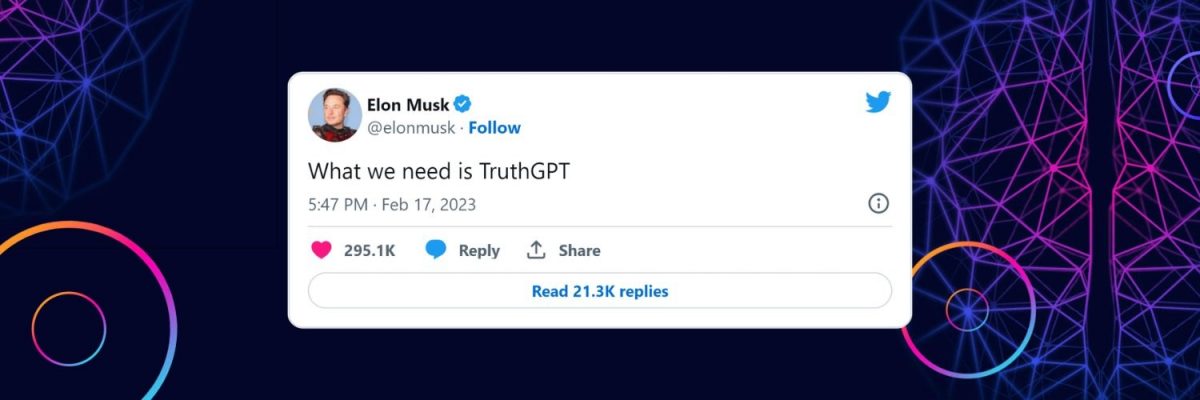Click the tweet text about TruthGPT
Viewport: 1200px width, 400px height.
pyautogui.click(x=439, y=171)
